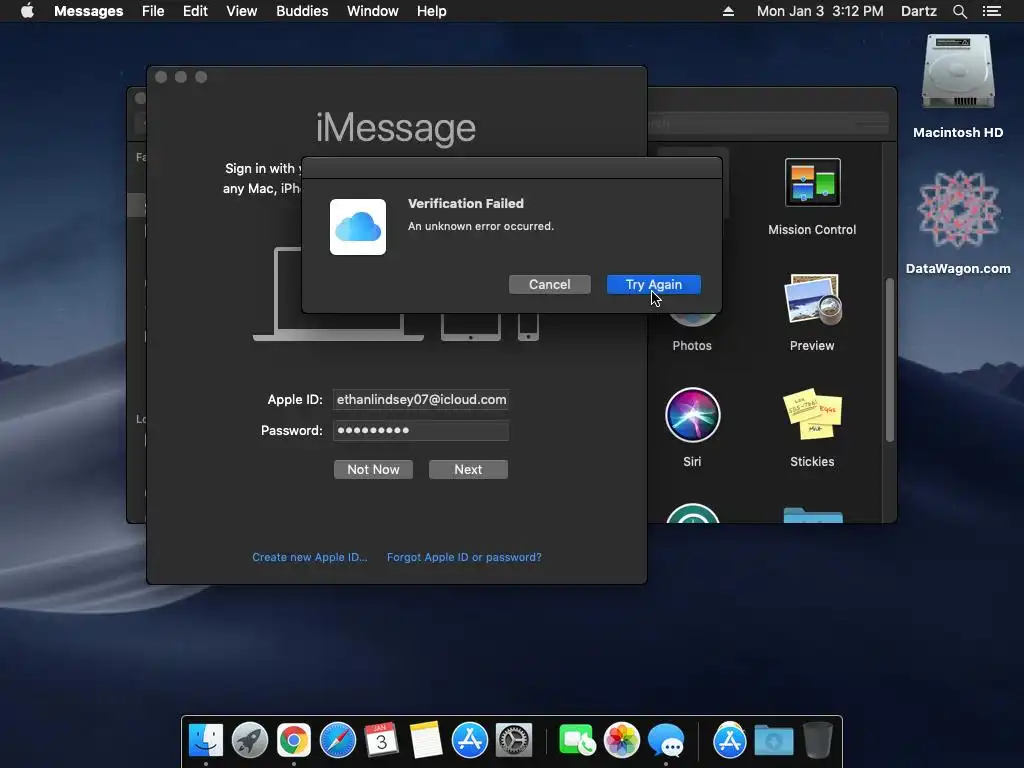Click the iCloud icon in the error dialog

tap(358, 227)
